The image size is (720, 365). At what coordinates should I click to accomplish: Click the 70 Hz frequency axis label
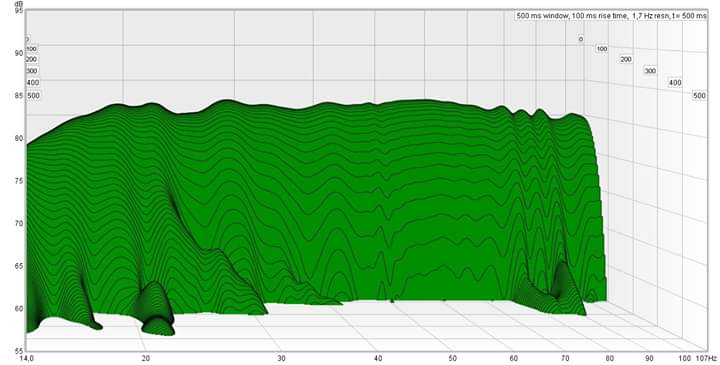click(565, 358)
